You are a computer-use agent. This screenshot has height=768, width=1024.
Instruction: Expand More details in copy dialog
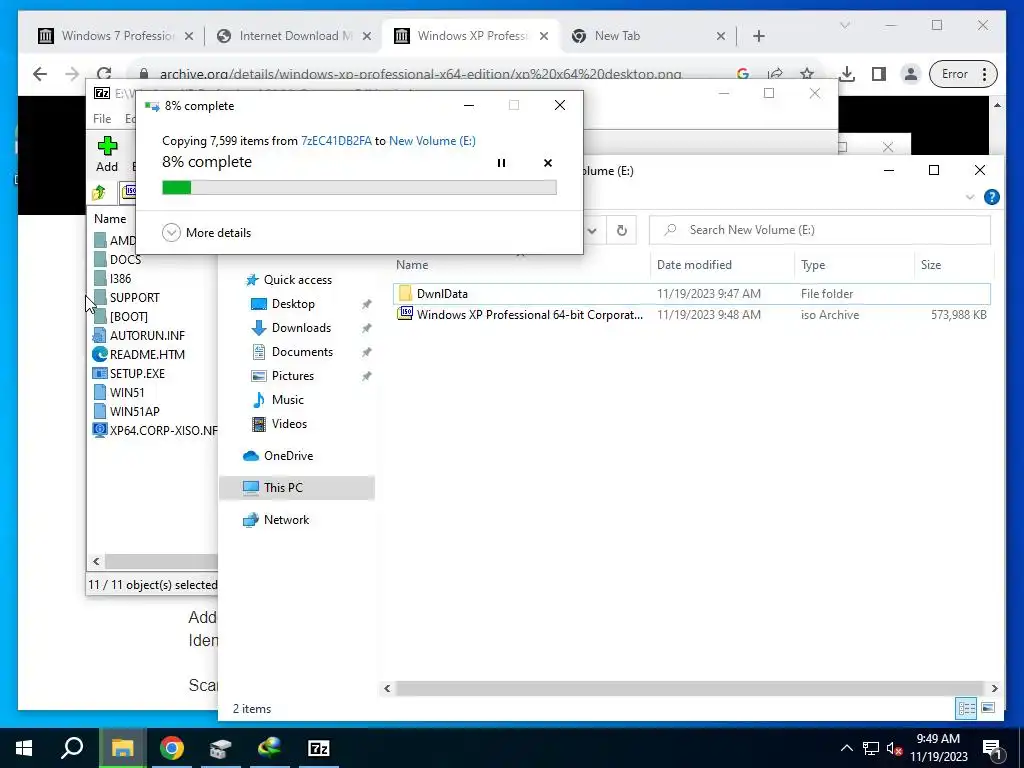206,232
